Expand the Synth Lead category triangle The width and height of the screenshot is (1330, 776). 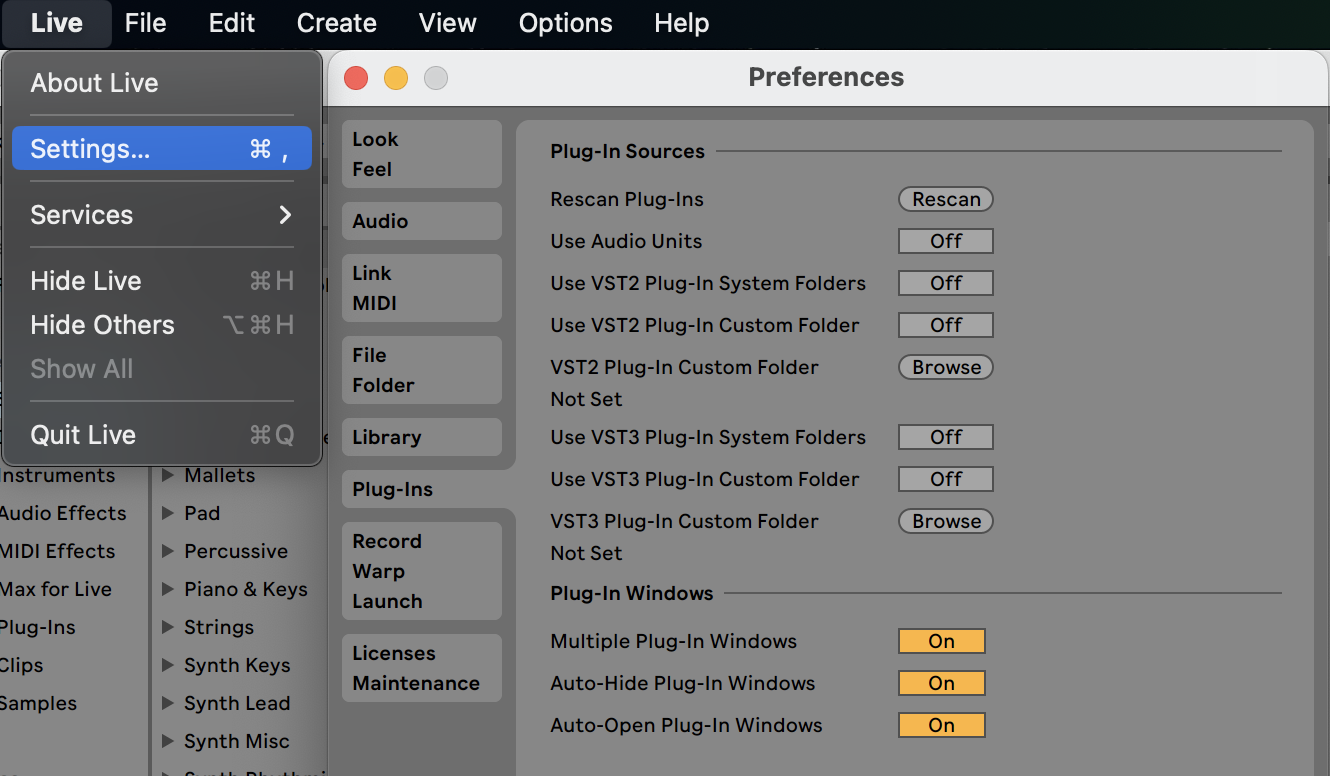tap(167, 703)
